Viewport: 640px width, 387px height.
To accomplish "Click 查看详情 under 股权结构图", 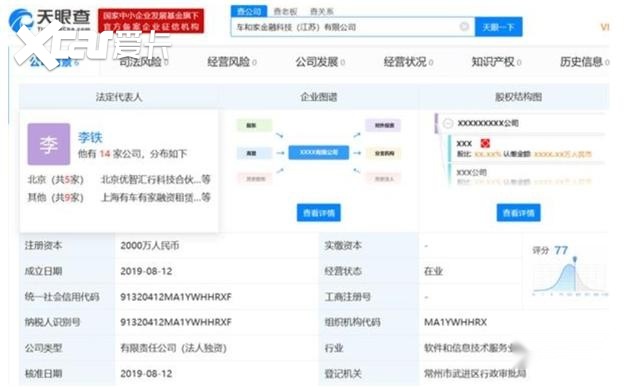I will pyautogui.click(x=518, y=213).
